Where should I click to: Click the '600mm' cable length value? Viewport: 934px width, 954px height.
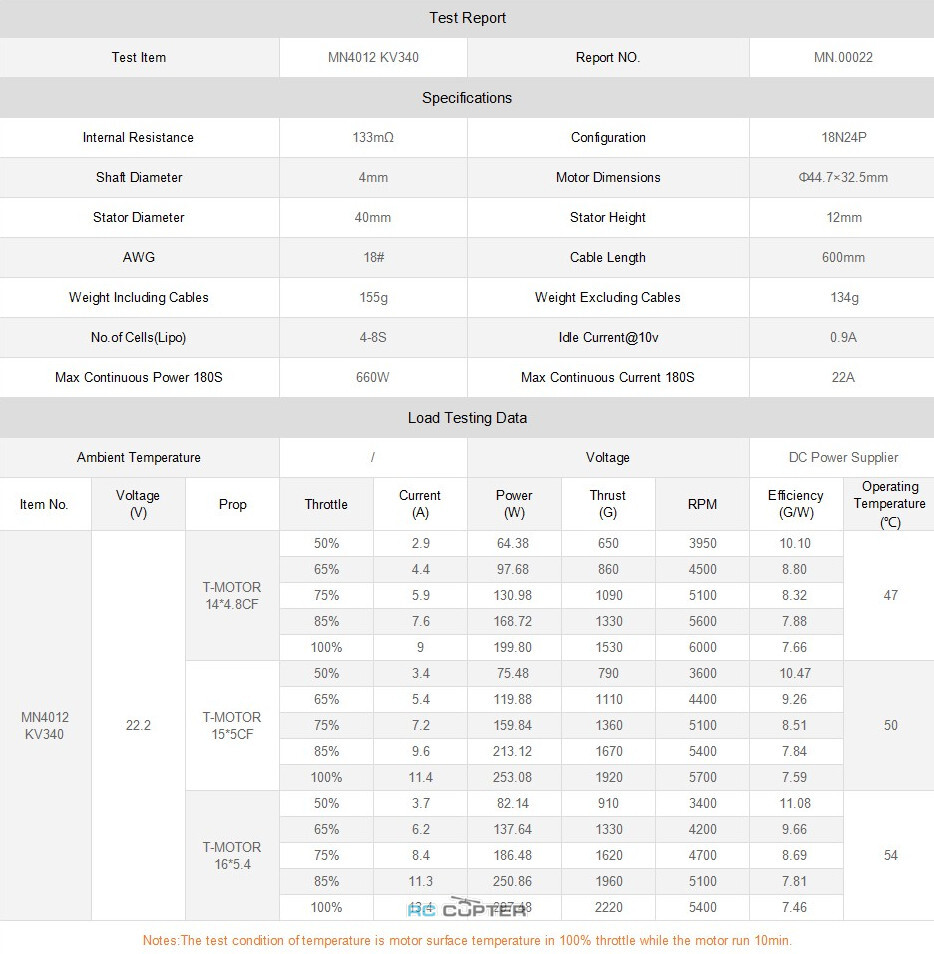pyautogui.click(x=843, y=257)
